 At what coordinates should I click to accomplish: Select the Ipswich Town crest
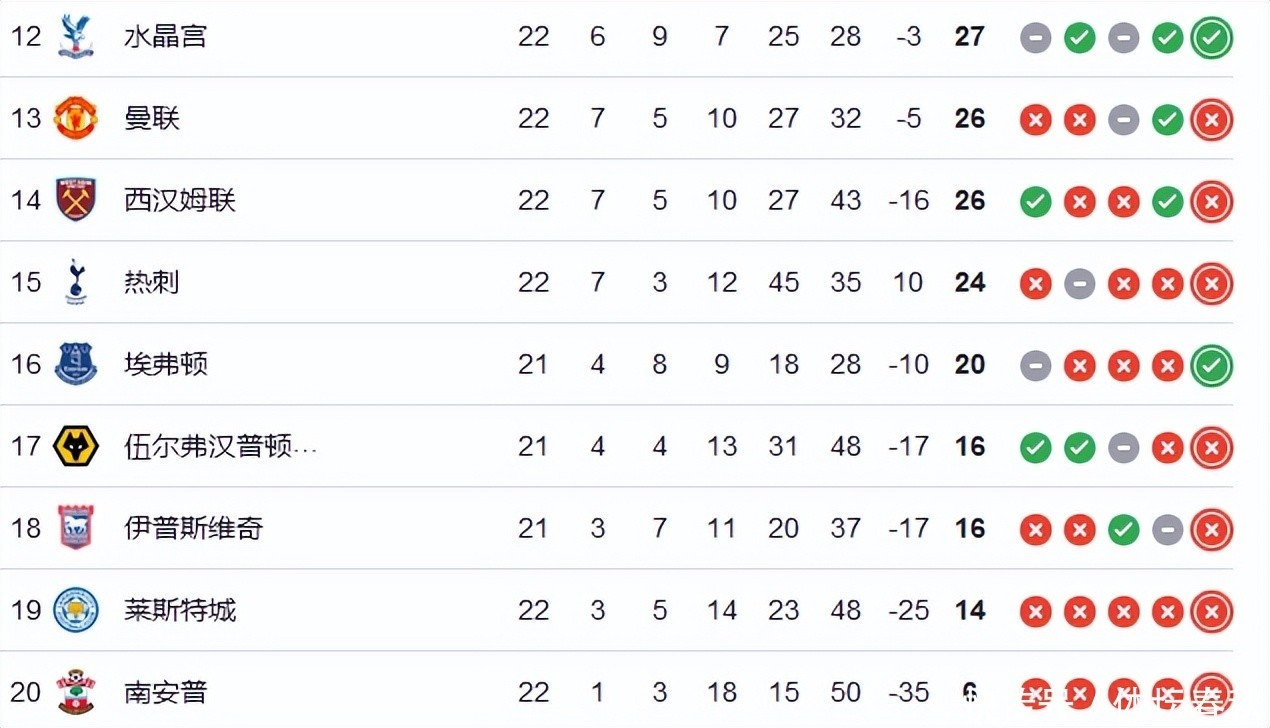pyautogui.click(x=75, y=528)
